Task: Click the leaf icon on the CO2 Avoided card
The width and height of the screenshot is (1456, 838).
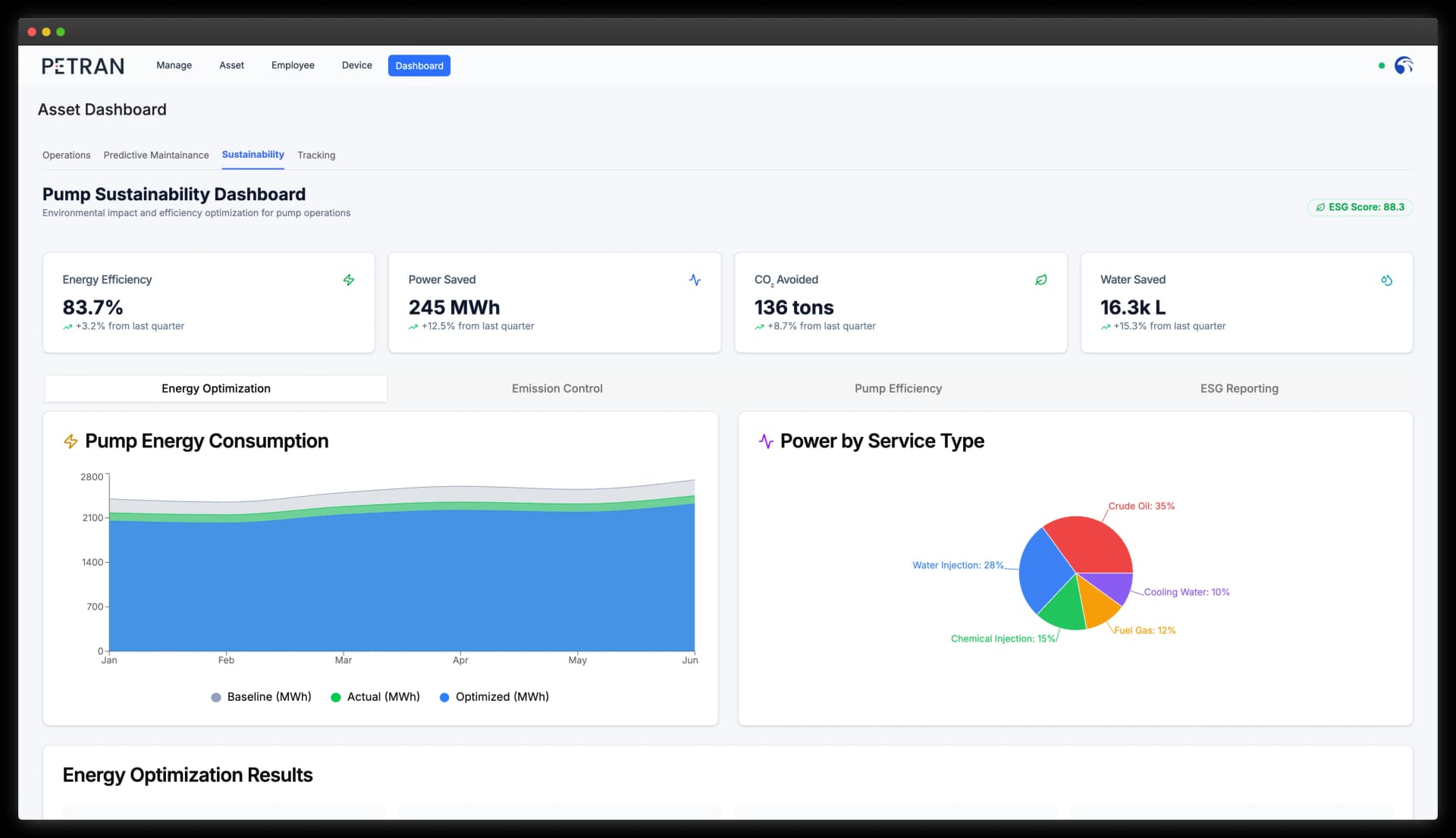Action: click(x=1041, y=280)
